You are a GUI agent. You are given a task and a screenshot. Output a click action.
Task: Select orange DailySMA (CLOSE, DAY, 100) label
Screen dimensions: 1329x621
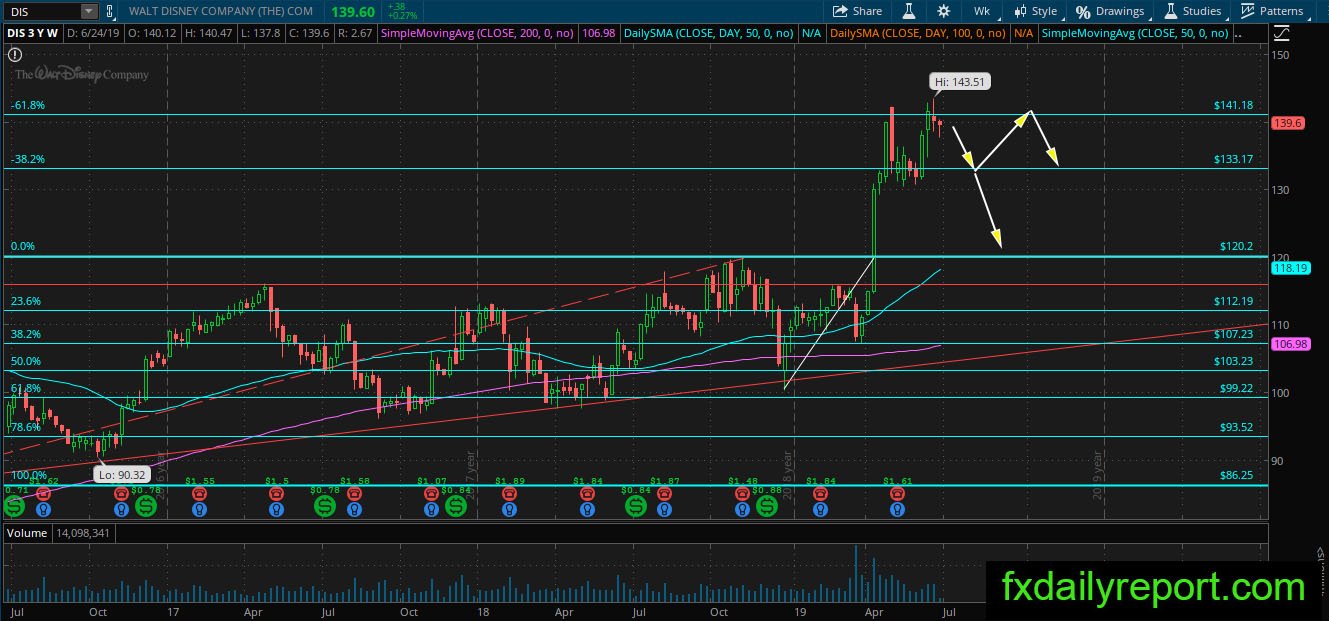click(x=920, y=33)
